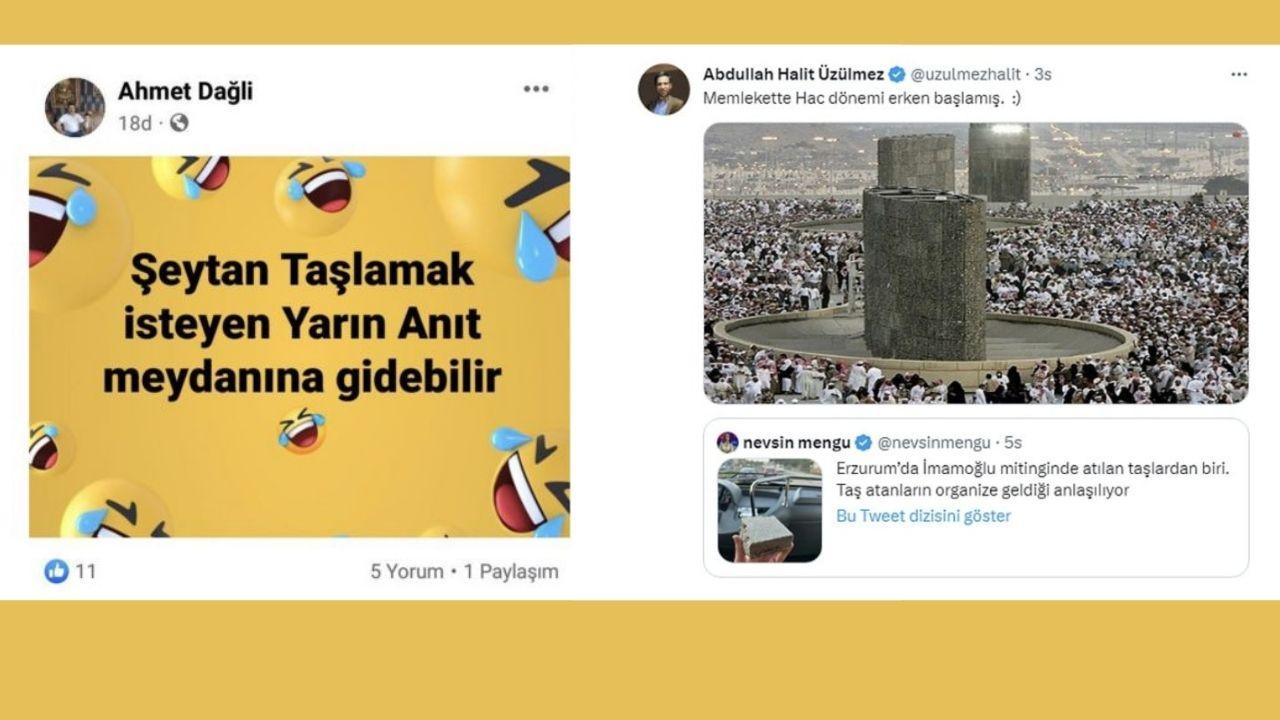Open Ahmet Dağli's profile picture
The height and width of the screenshot is (720, 1280).
(75, 107)
